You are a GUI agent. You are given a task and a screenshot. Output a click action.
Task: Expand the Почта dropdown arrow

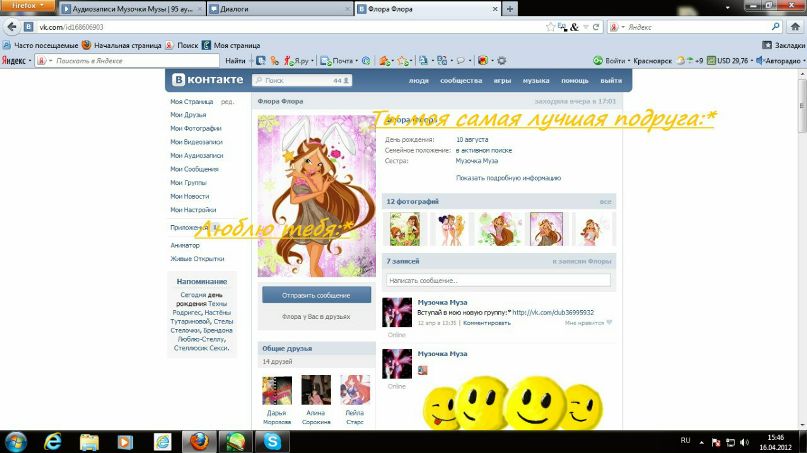tap(357, 61)
